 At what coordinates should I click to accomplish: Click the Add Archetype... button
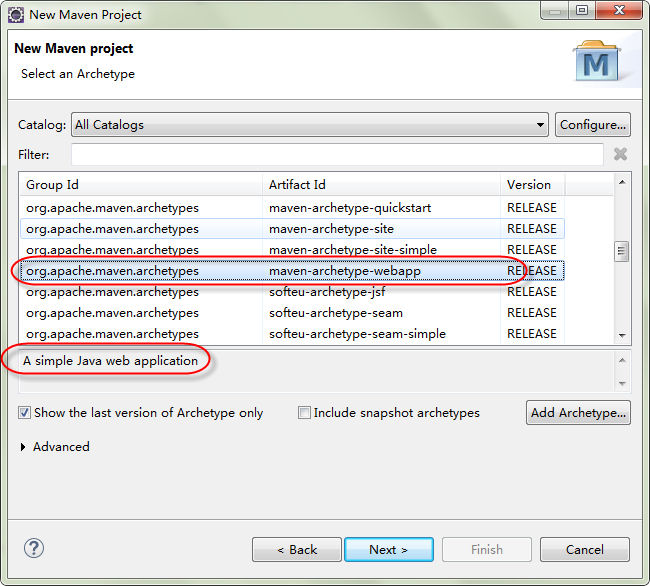pyautogui.click(x=578, y=413)
